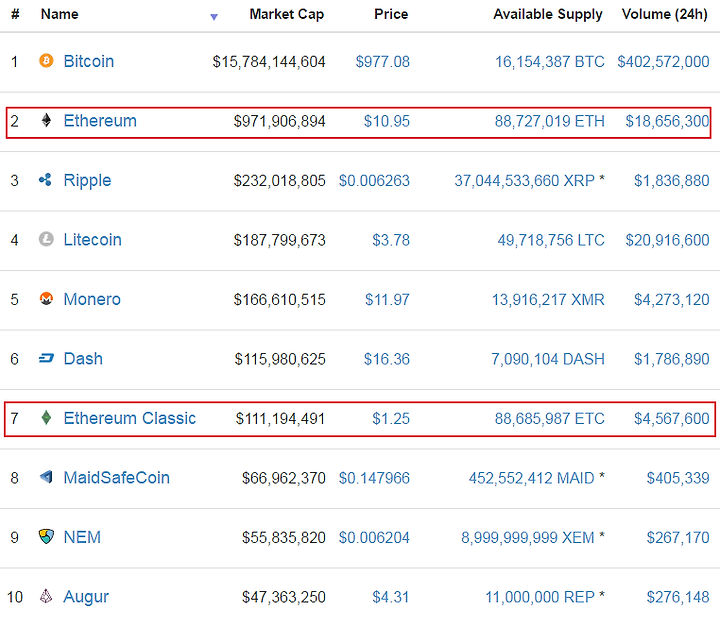Viewport: 720px width, 627px height.
Task: Click supply 49,718,756 LTC
Action: click(x=551, y=240)
